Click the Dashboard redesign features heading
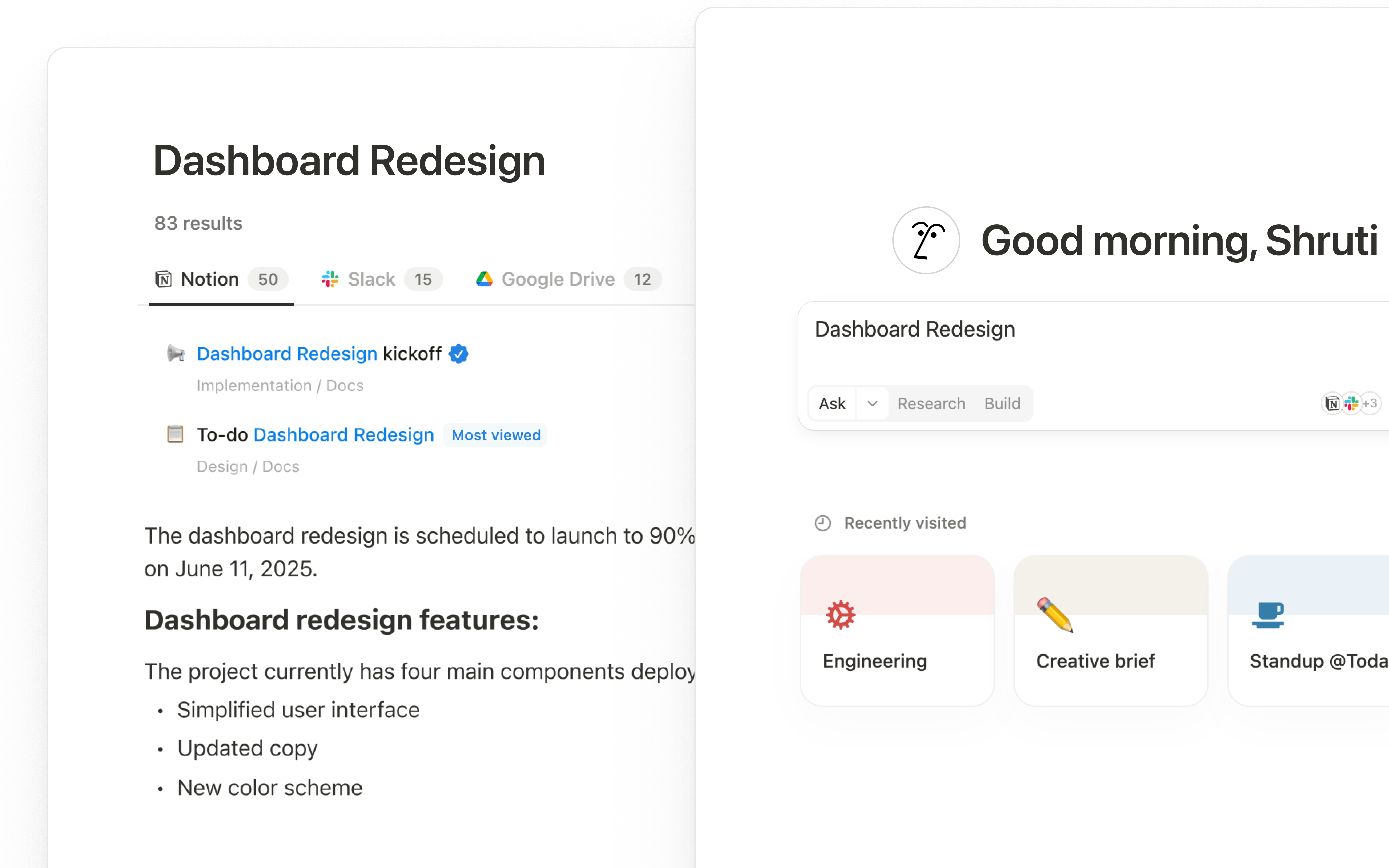 [x=341, y=620]
